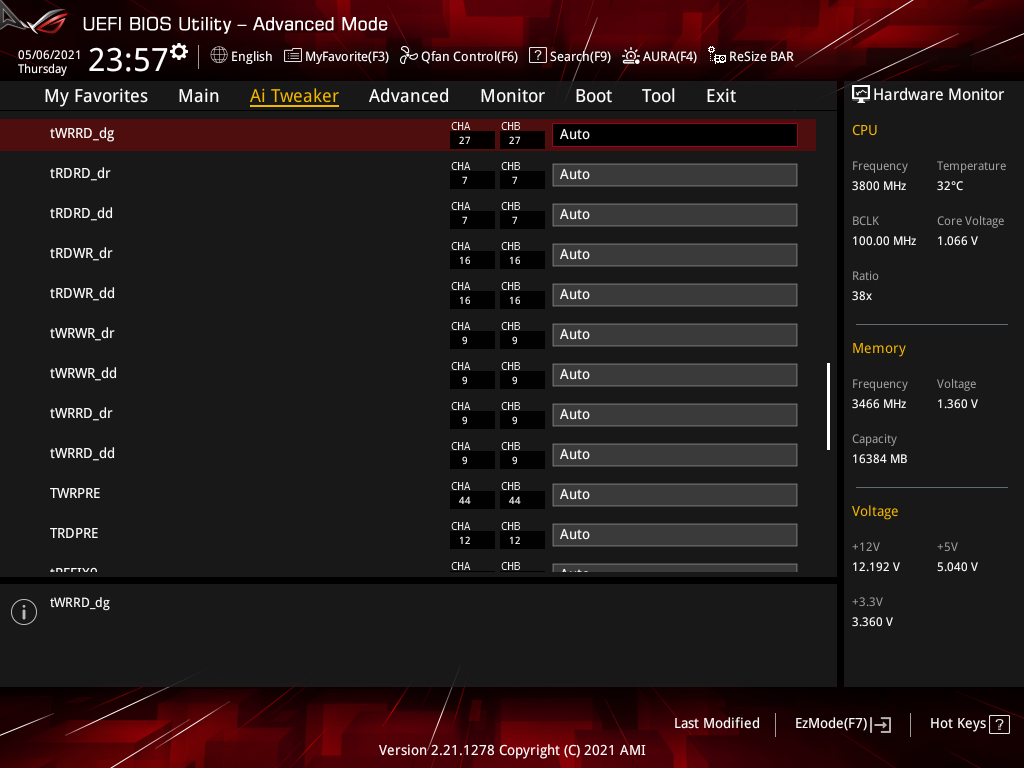The height and width of the screenshot is (768, 1024).
Task: Select the TRDPRE Auto field
Action: 675,534
